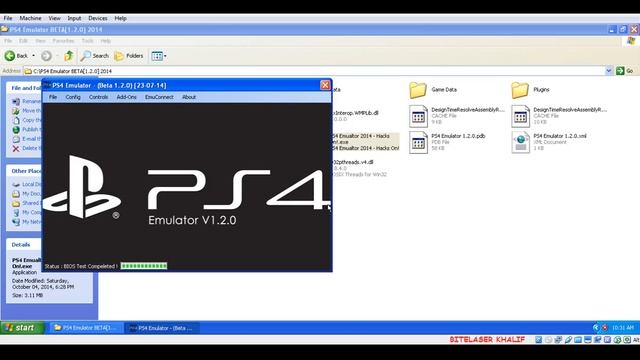Image resolution: width=640 pixels, height=360 pixels.
Task: Click the E-mail this file icon
Action: point(16,139)
